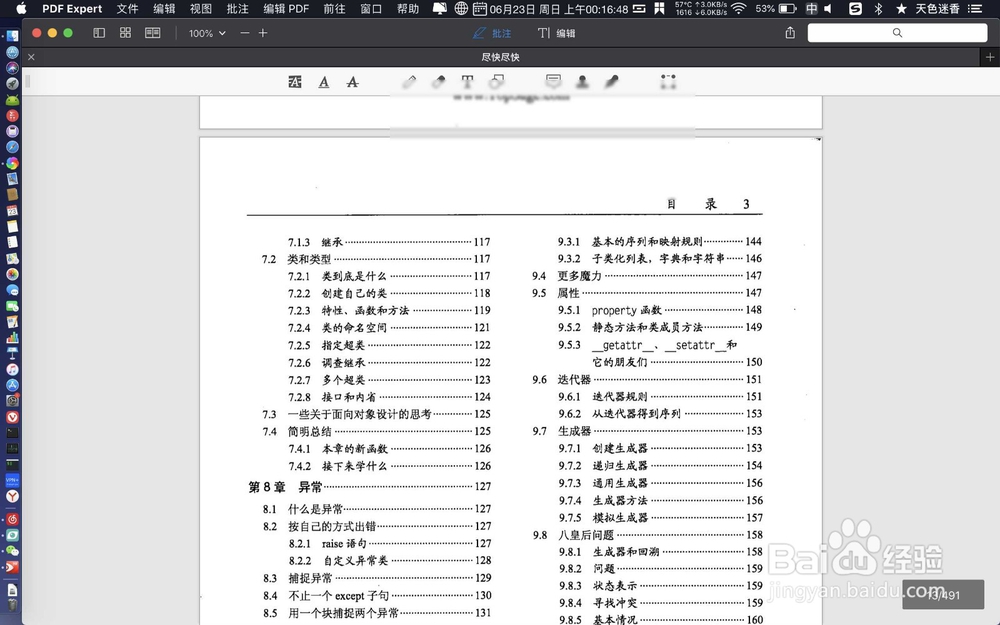1000x625 pixels.
Task: Click the 7.4 简明总结 entry
Action: click(376, 432)
